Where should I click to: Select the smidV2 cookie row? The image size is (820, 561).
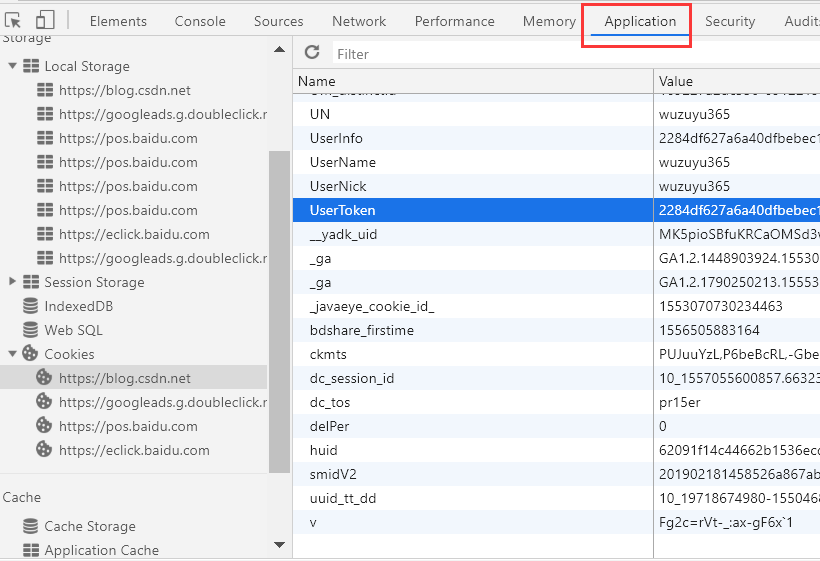pyautogui.click(x=556, y=474)
